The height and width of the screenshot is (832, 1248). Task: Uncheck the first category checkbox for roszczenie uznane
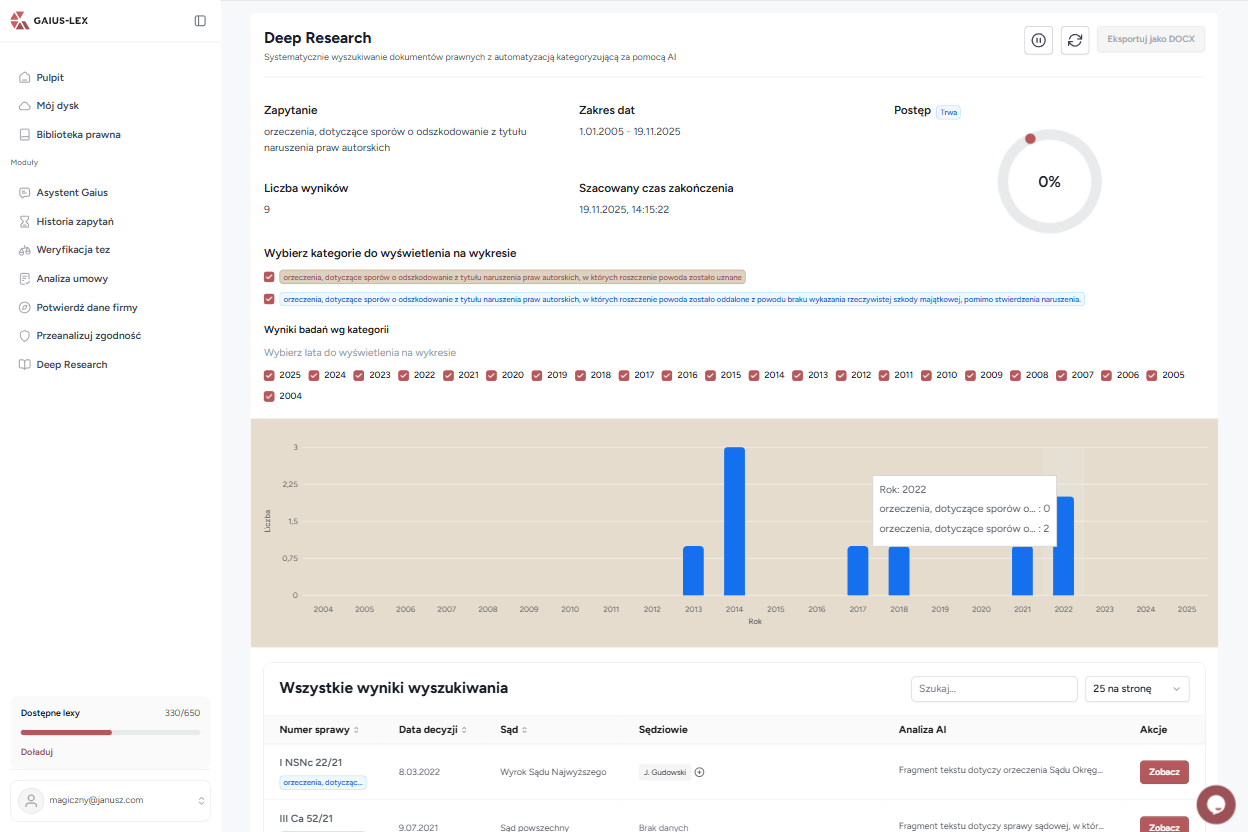click(x=269, y=277)
